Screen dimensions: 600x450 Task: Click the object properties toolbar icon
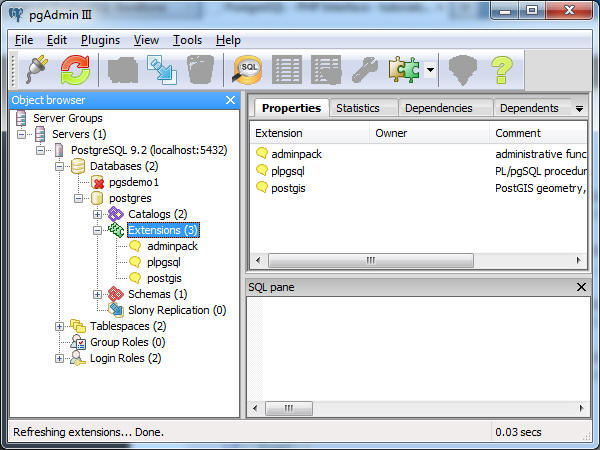(x=123, y=70)
